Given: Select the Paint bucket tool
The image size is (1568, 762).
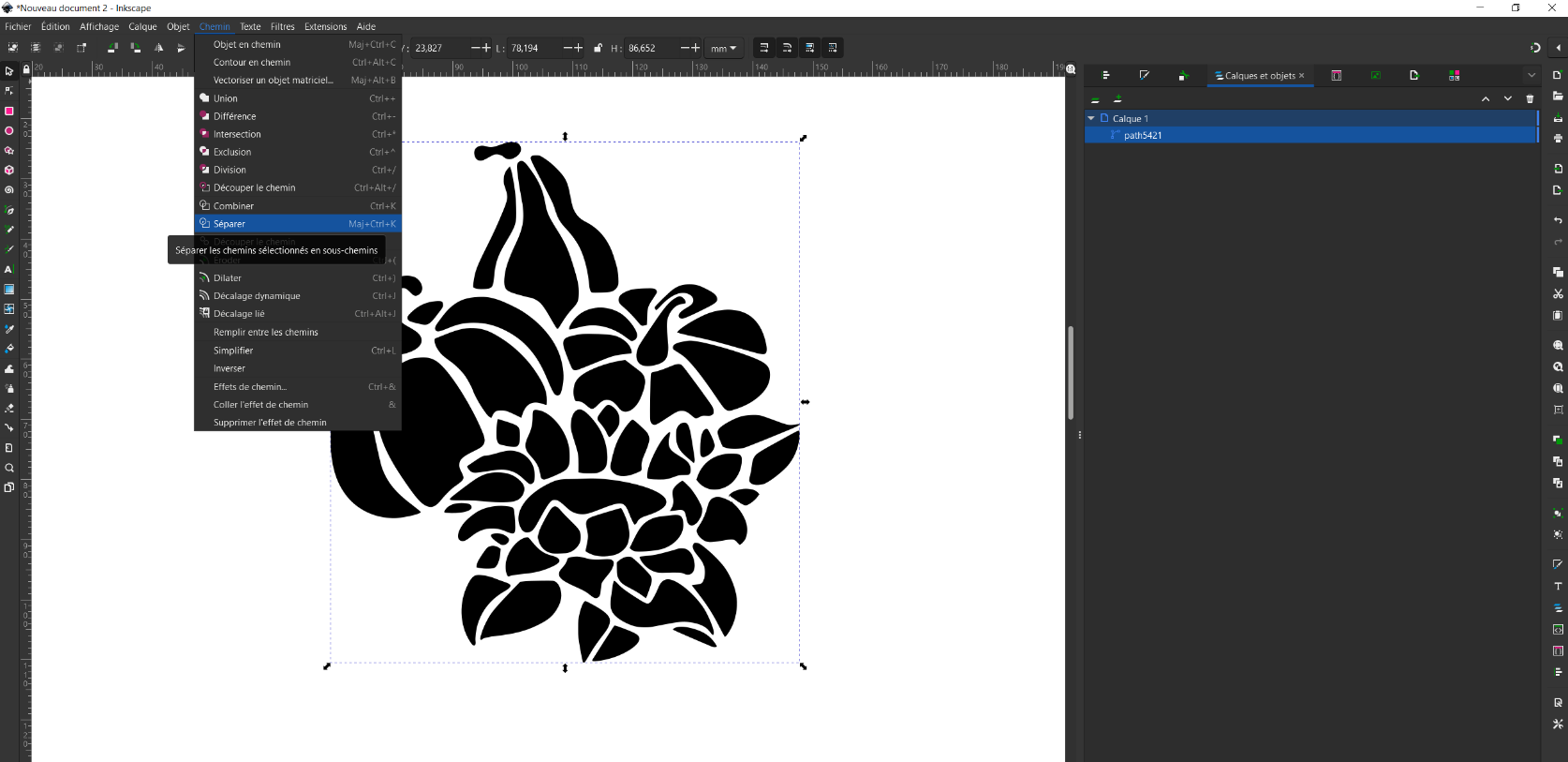Looking at the screenshot, I should tap(9, 349).
